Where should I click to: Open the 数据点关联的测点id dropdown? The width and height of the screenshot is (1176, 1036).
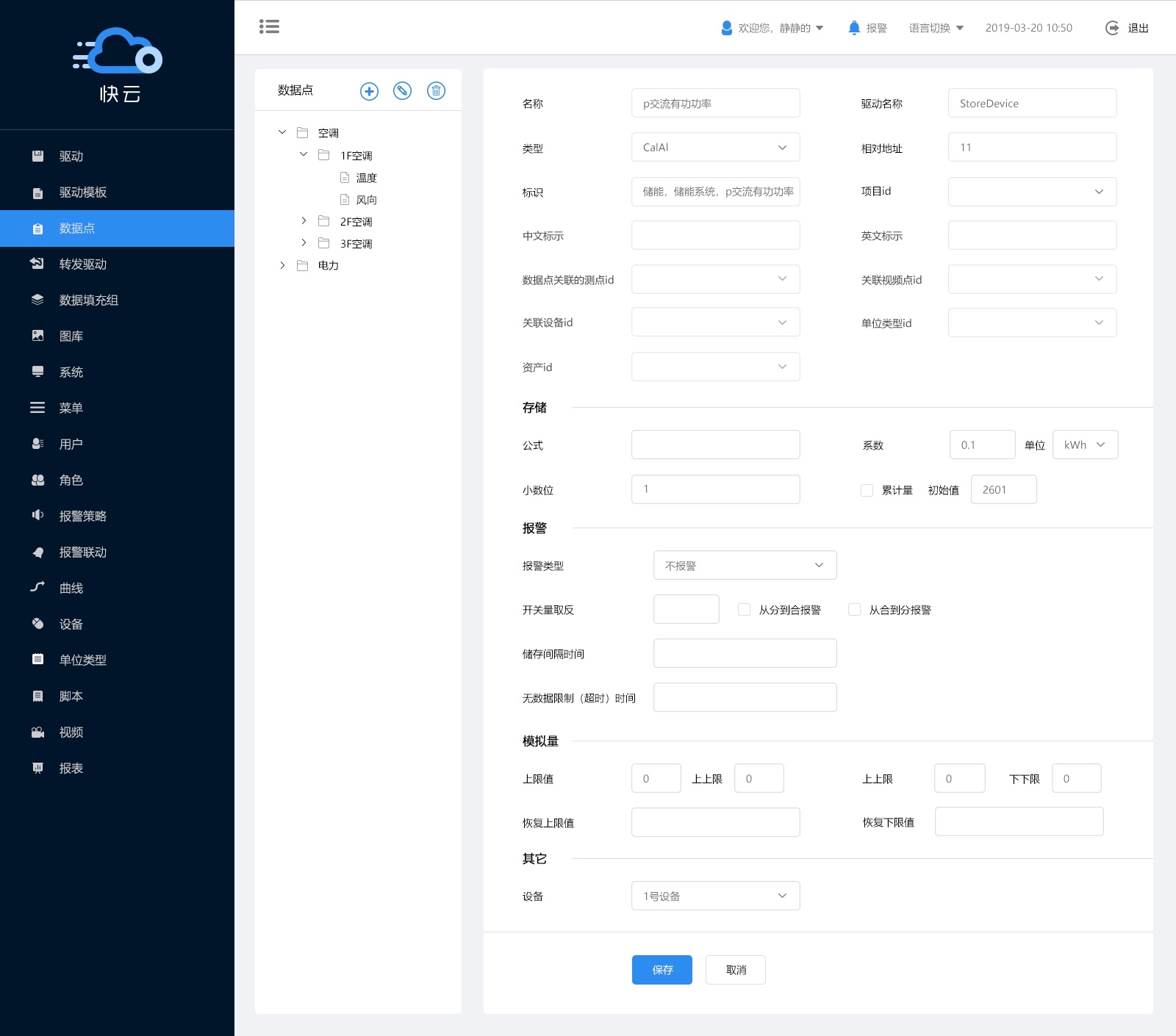715,279
